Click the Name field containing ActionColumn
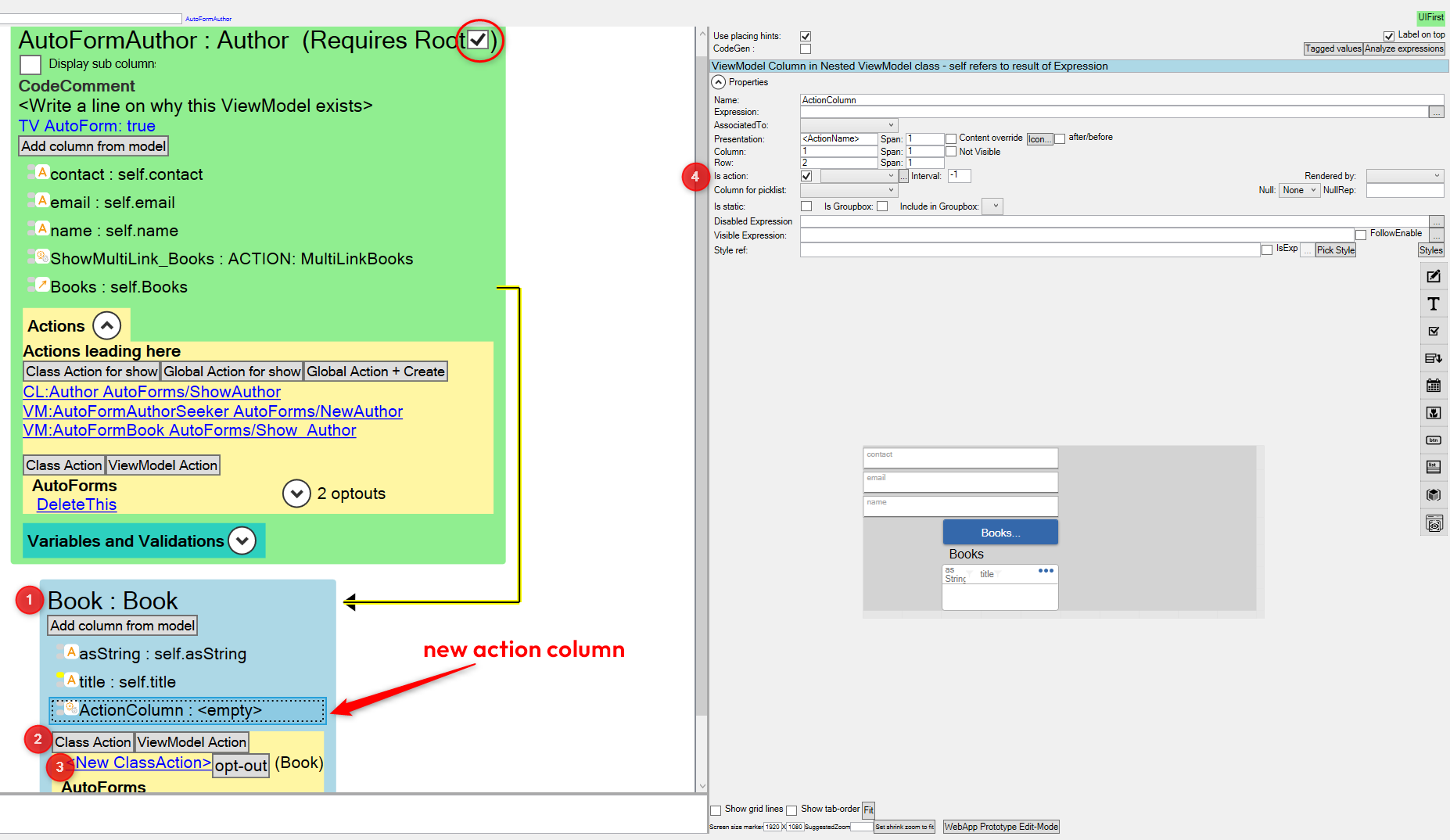The width and height of the screenshot is (1450, 840). tap(1120, 100)
